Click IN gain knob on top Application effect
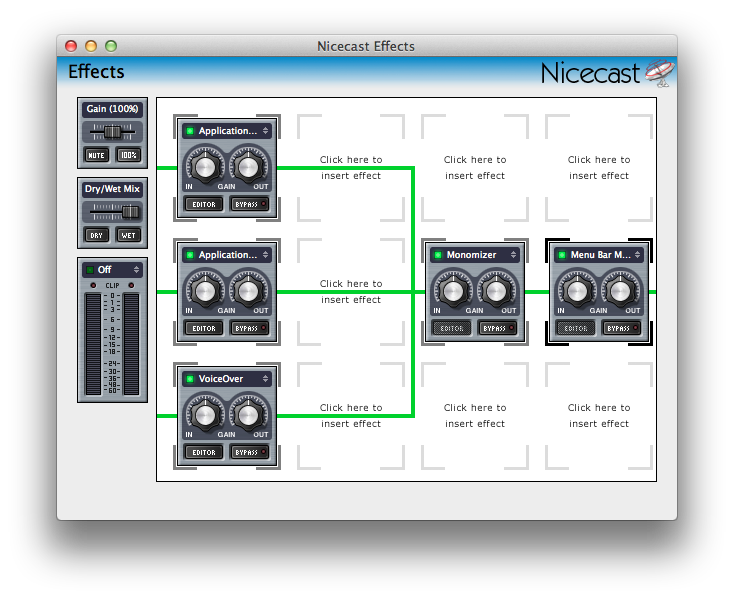The width and height of the screenshot is (734, 599). pyautogui.click(x=205, y=167)
